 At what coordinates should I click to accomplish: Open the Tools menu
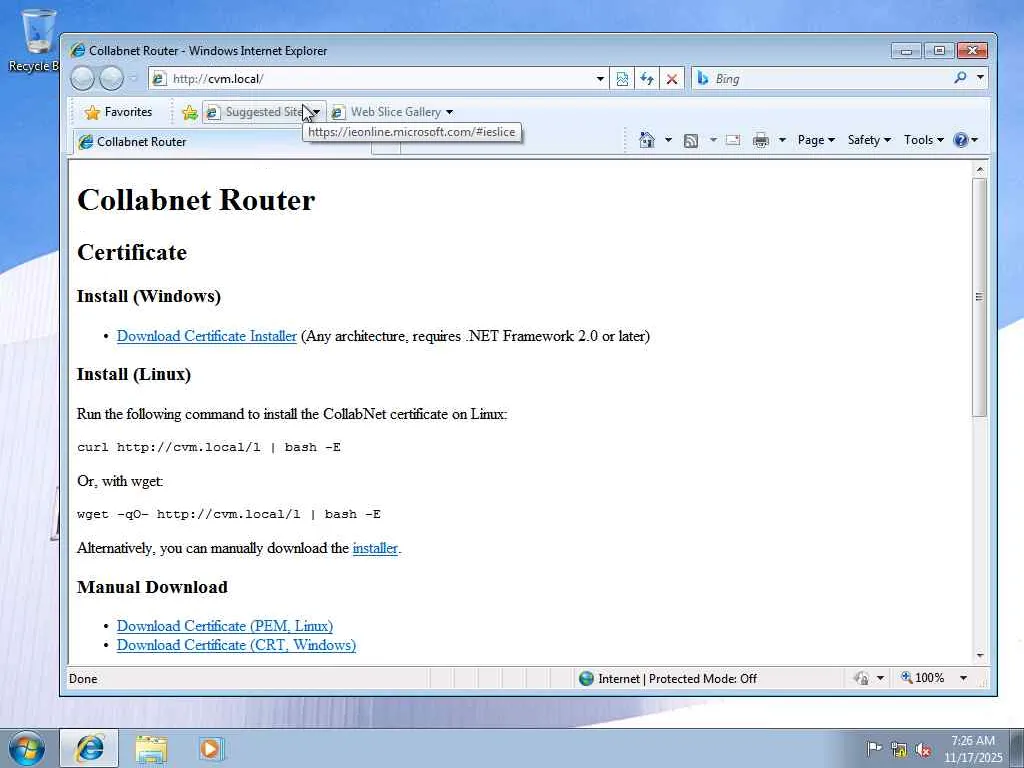(923, 140)
